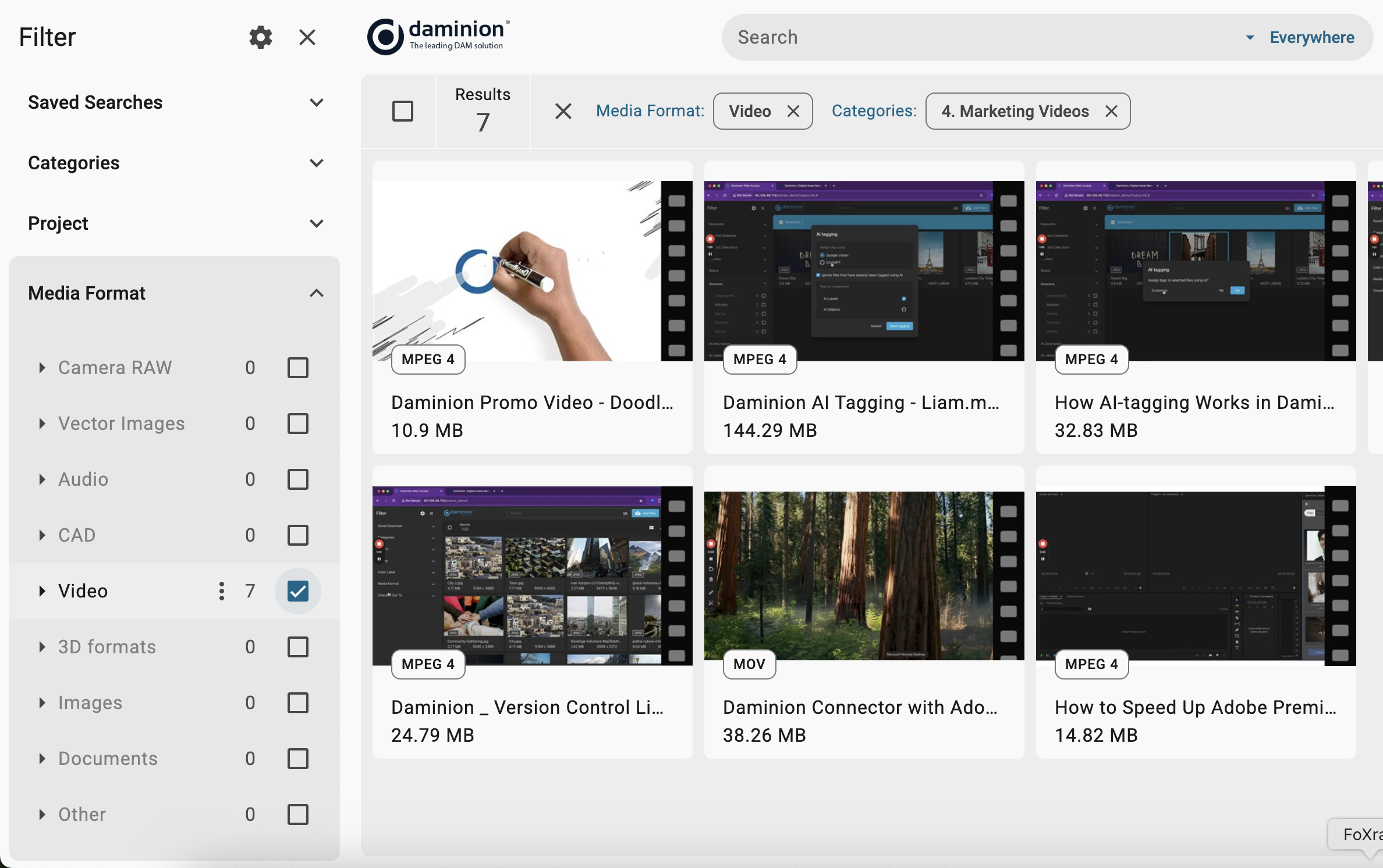Check the Audio format checkbox

pos(297,479)
